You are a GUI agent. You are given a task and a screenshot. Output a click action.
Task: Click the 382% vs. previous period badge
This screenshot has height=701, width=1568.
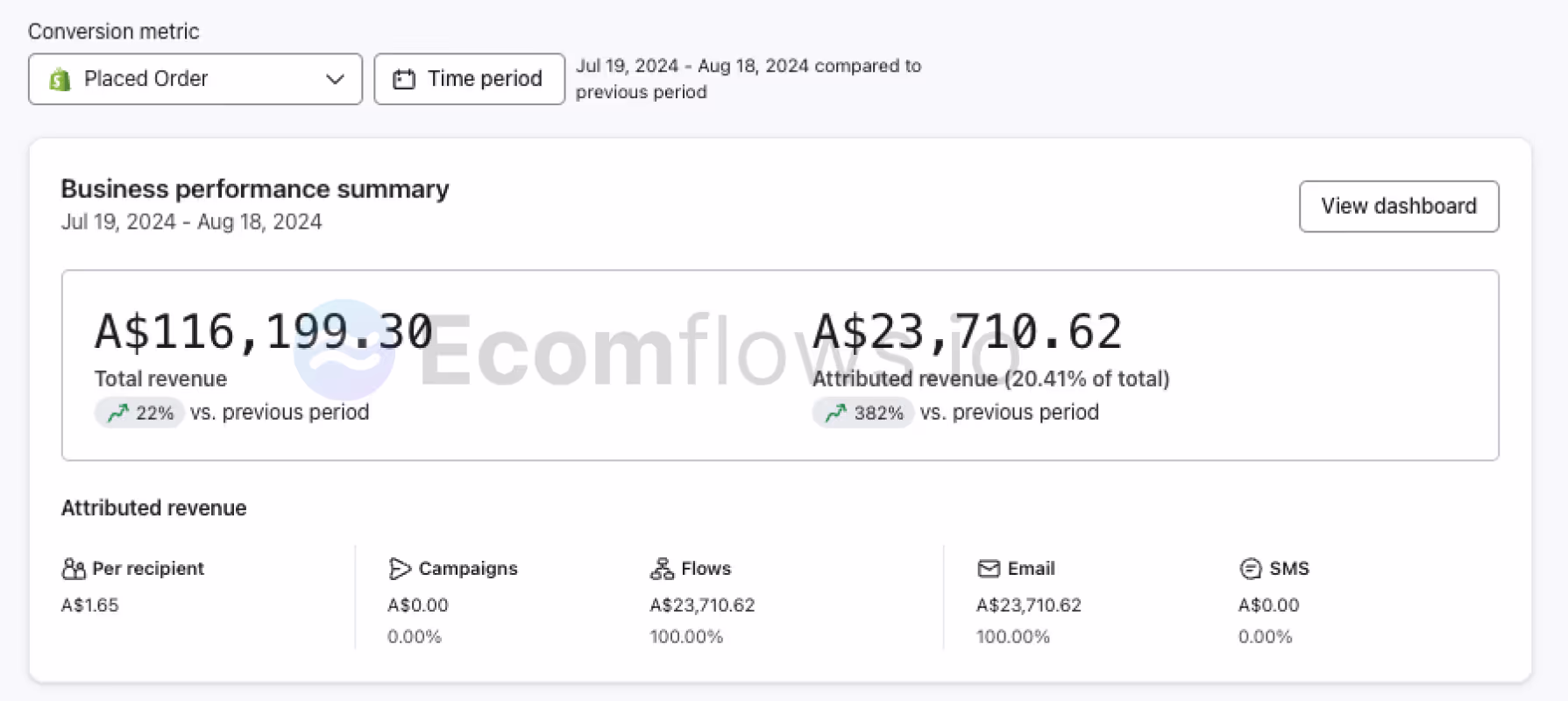(x=863, y=413)
